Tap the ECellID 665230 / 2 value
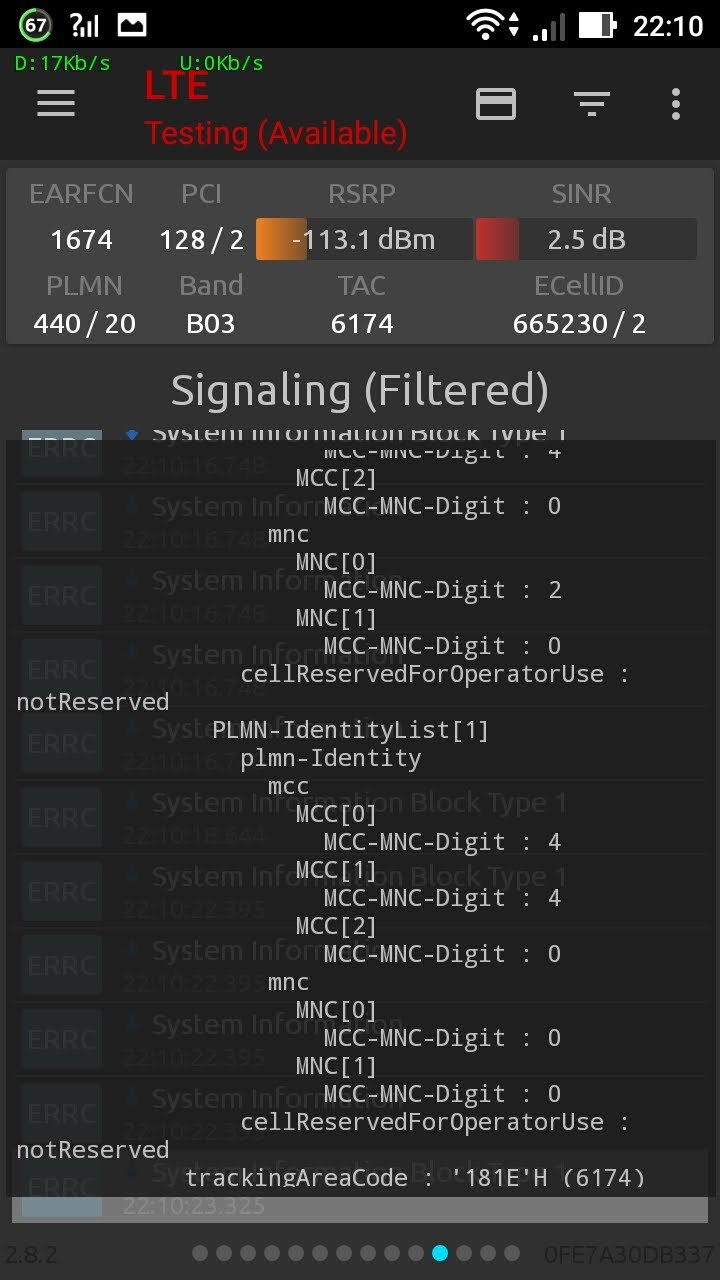720x1280 pixels. point(579,324)
